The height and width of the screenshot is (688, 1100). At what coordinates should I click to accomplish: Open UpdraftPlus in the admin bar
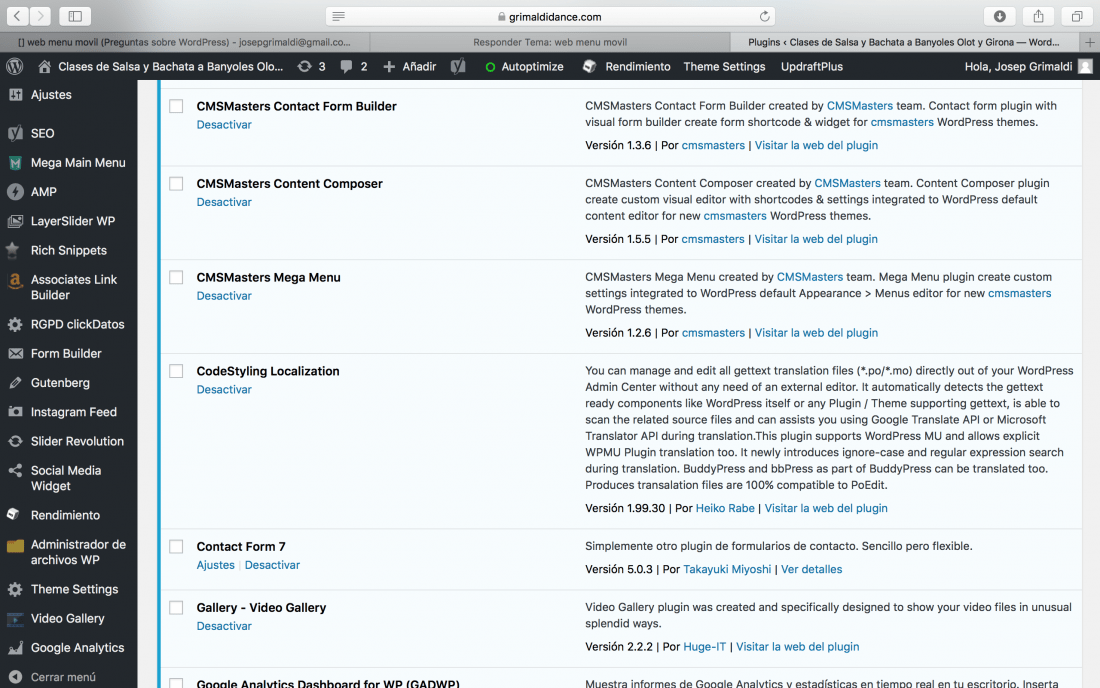[812, 67]
